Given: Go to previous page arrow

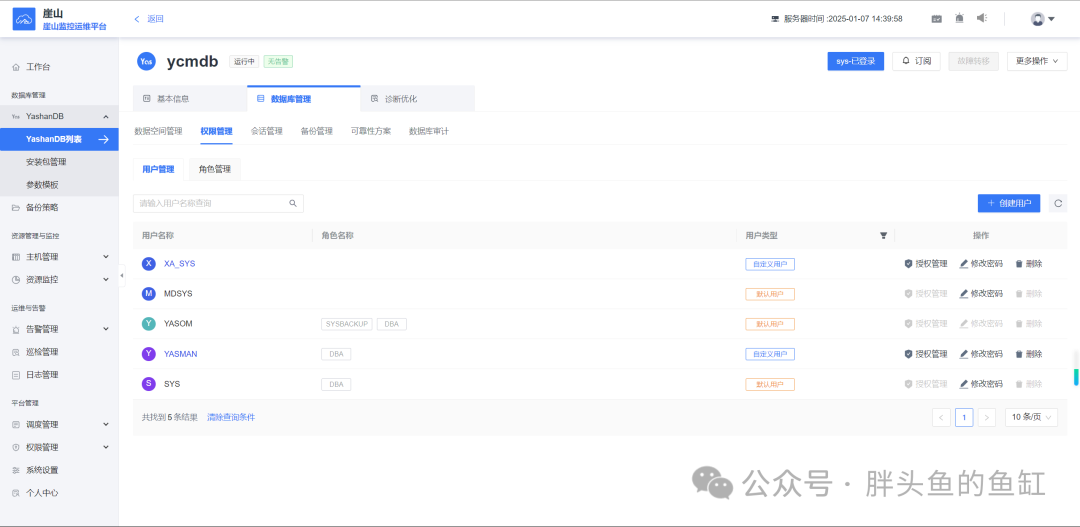Looking at the screenshot, I should pyautogui.click(x=942, y=417).
